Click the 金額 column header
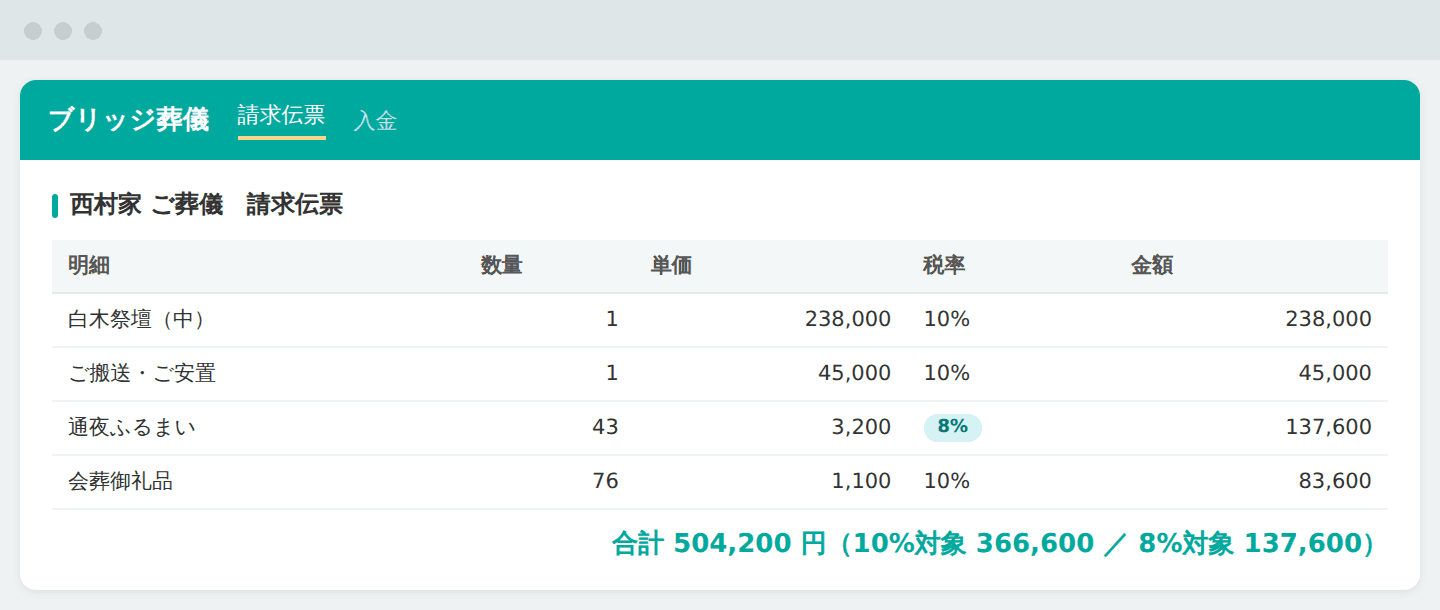This screenshot has width=1440, height=610. click(x=1152, y=266)
